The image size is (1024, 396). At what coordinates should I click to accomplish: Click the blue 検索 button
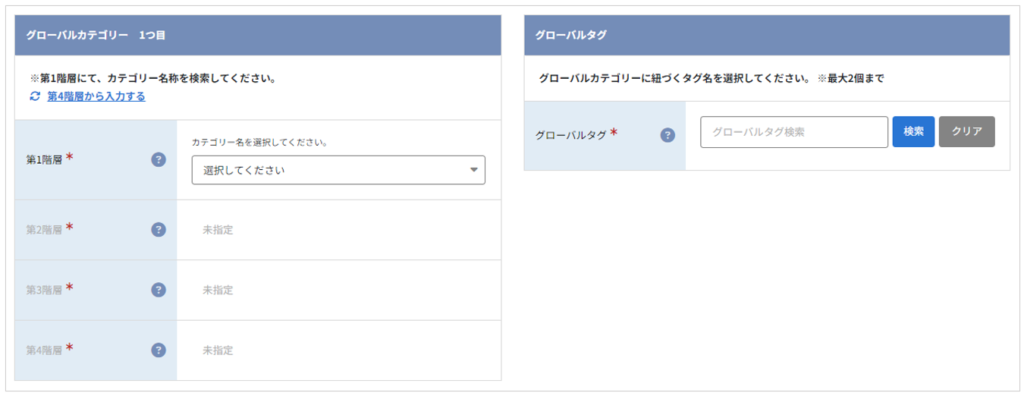tap(913, 131)
